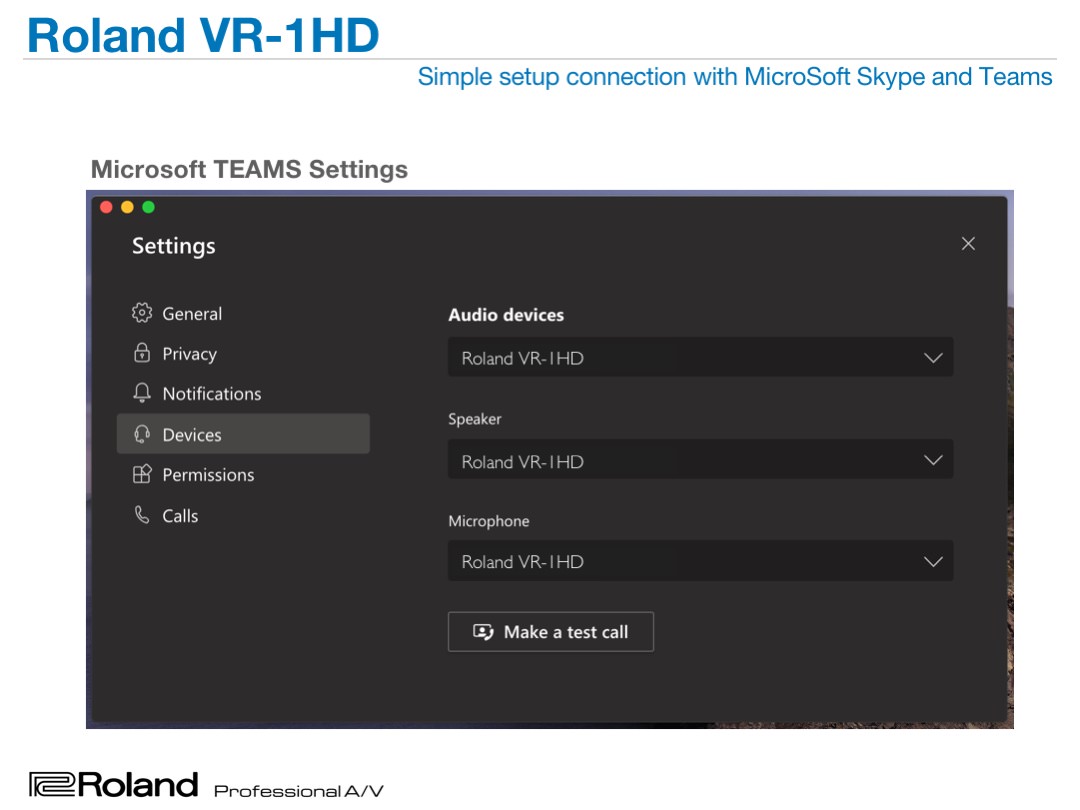Switch to the Permissions settings section
The image size is (1080, 810).
[x=208, y=475]
